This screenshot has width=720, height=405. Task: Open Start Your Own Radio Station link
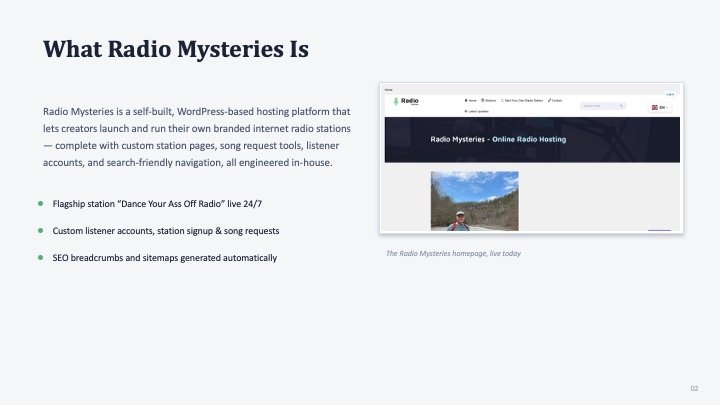(x=522, y=101)
